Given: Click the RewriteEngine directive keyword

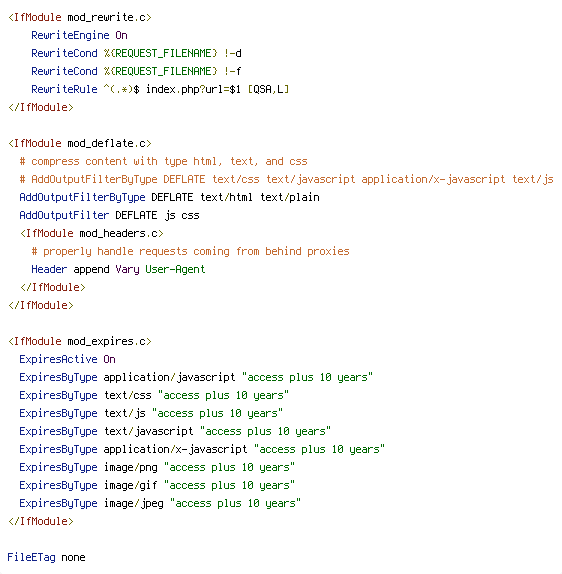Looking at the screenshot, I should click(x=70, y=36).
